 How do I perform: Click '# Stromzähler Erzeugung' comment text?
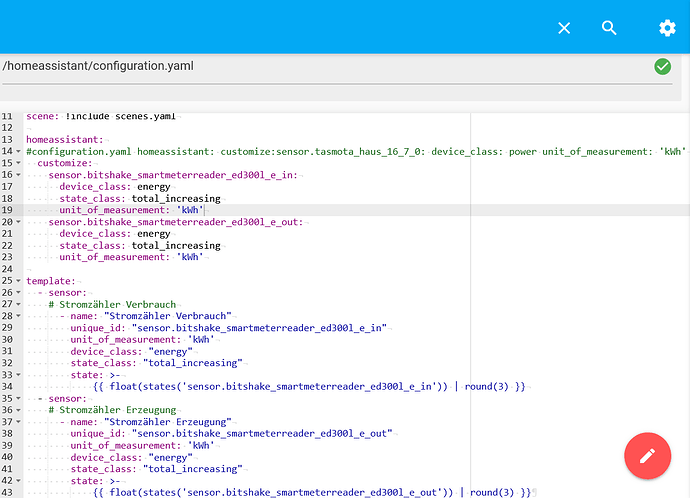[112, 410]
